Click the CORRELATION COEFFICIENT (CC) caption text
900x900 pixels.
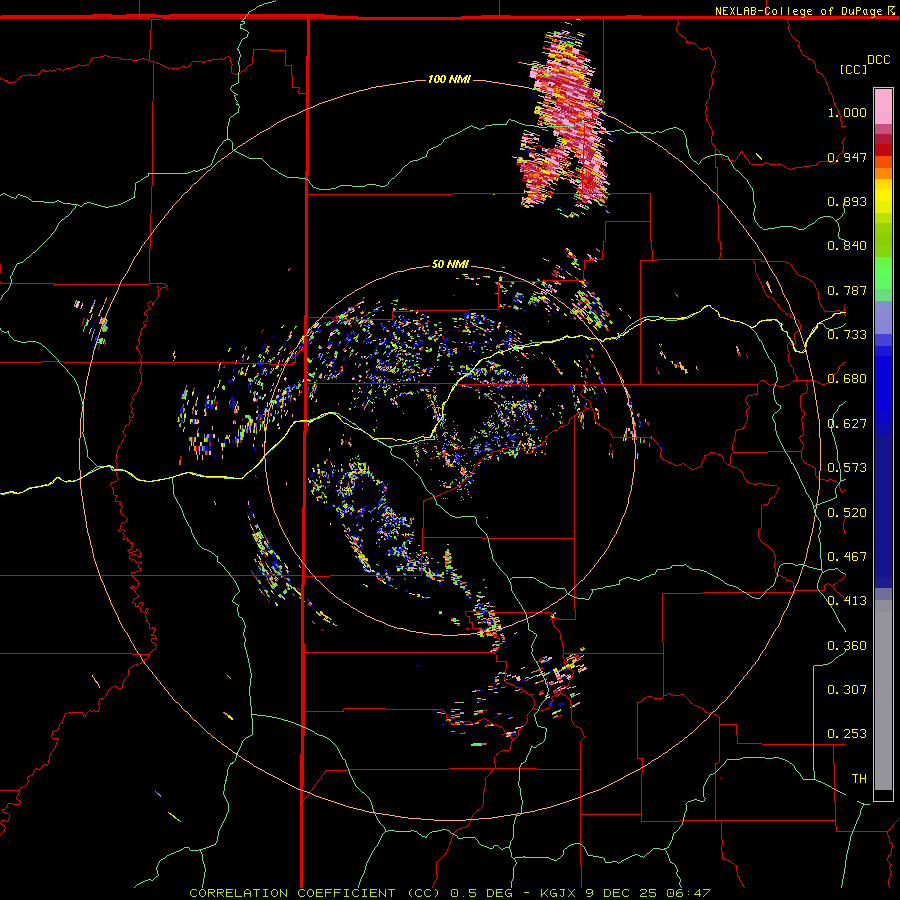click(x=315, y=893)
